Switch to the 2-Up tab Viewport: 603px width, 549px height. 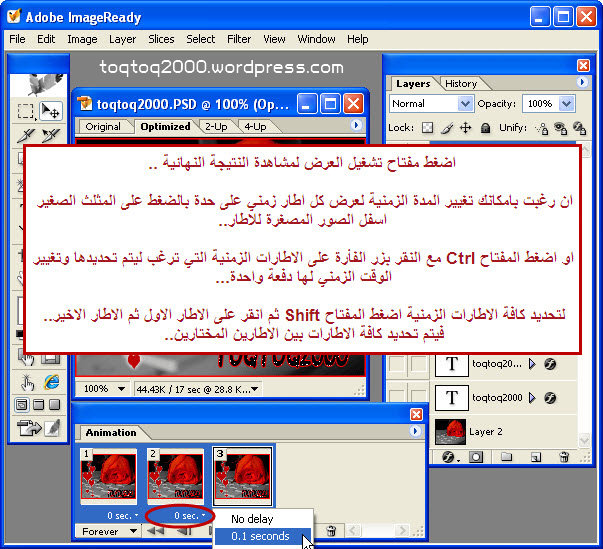click(x=215, y=127)
